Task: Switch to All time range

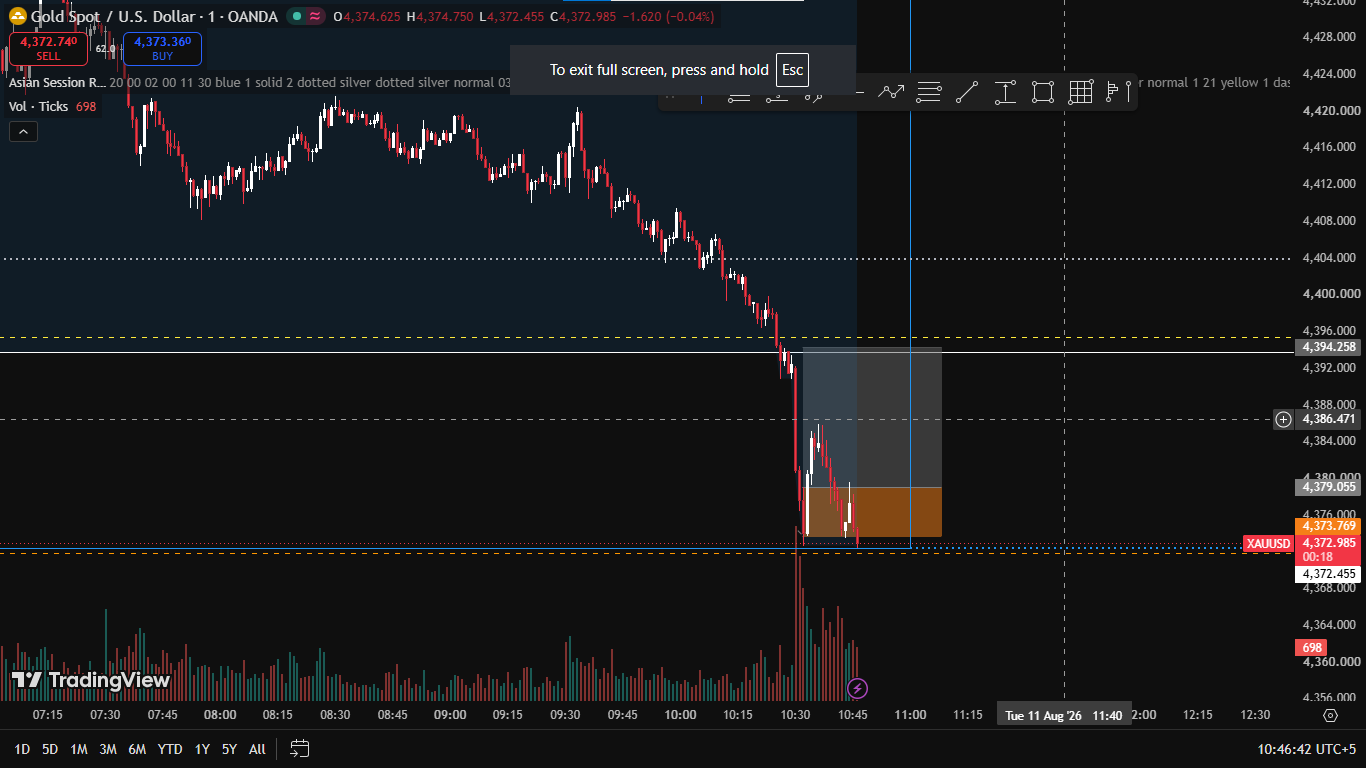Action: click(x=257, y=749)
